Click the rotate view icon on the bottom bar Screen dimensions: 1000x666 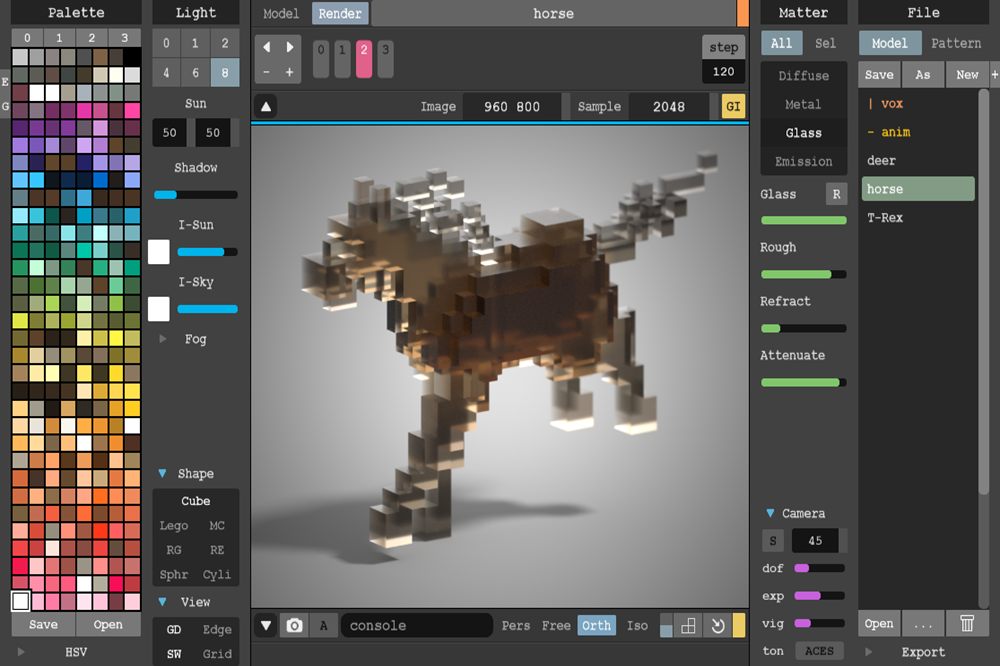click(716, 625)
